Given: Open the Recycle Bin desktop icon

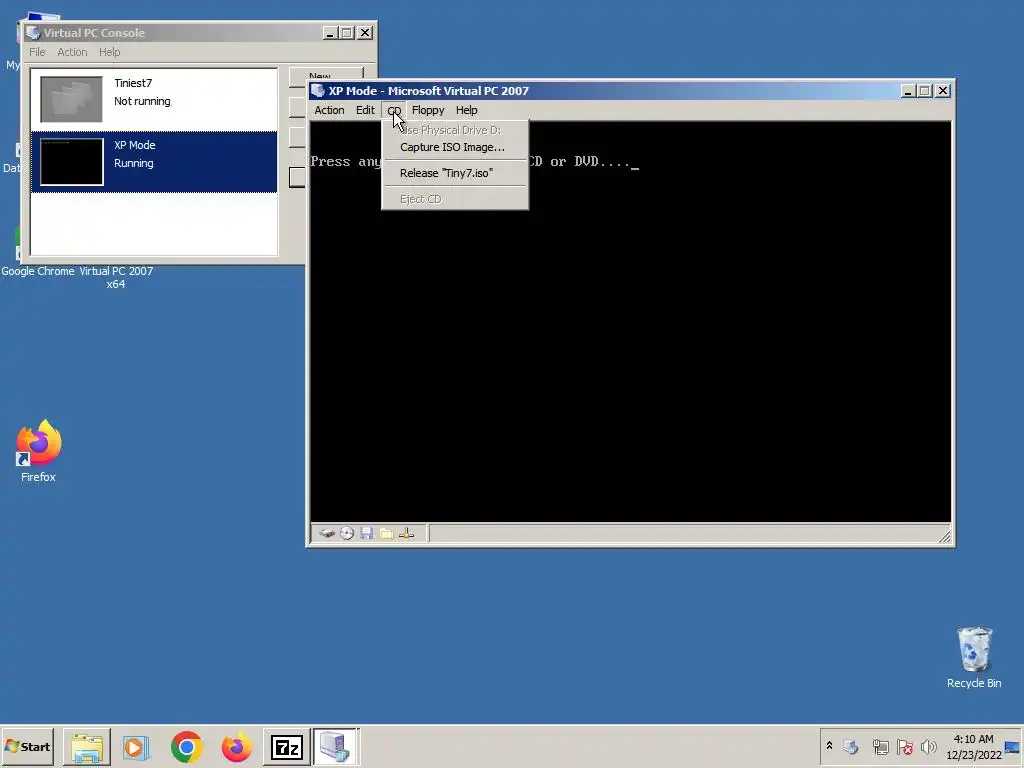Looking at the screenshot, I should (x=974, y=658).
